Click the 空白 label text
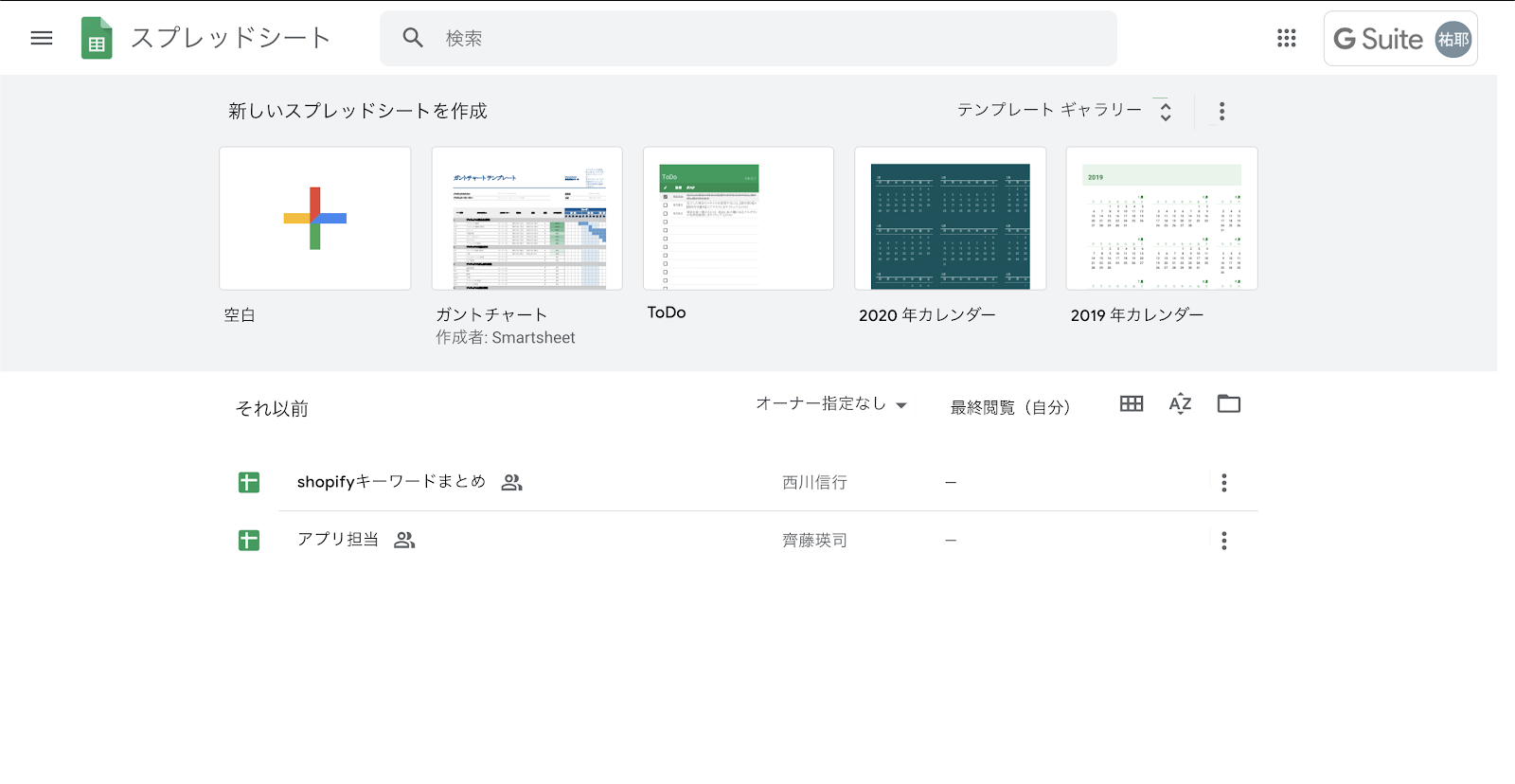The image size is (1515, 784). [240, 314]
